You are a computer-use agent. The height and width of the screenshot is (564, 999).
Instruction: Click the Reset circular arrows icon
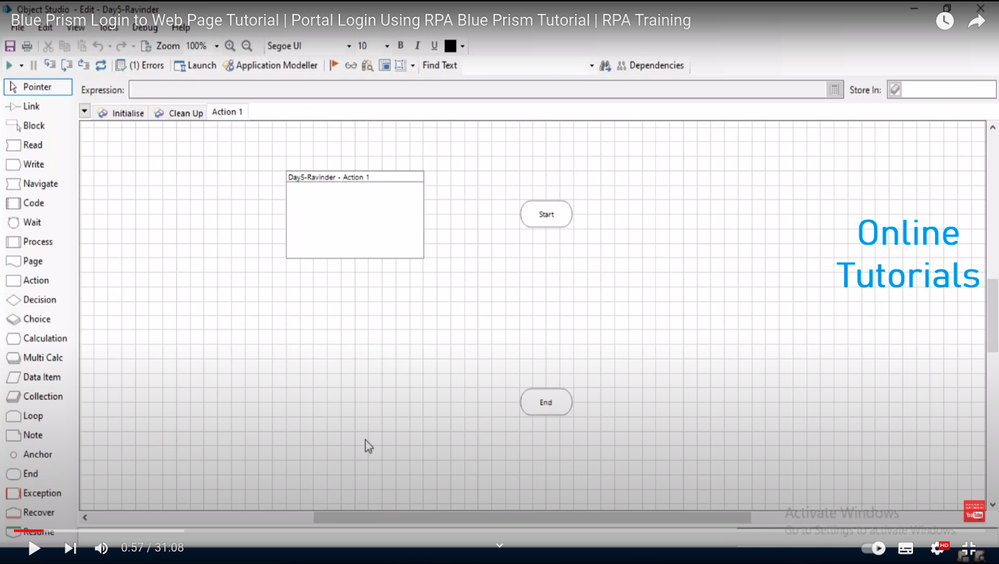[x=101, y=65]
